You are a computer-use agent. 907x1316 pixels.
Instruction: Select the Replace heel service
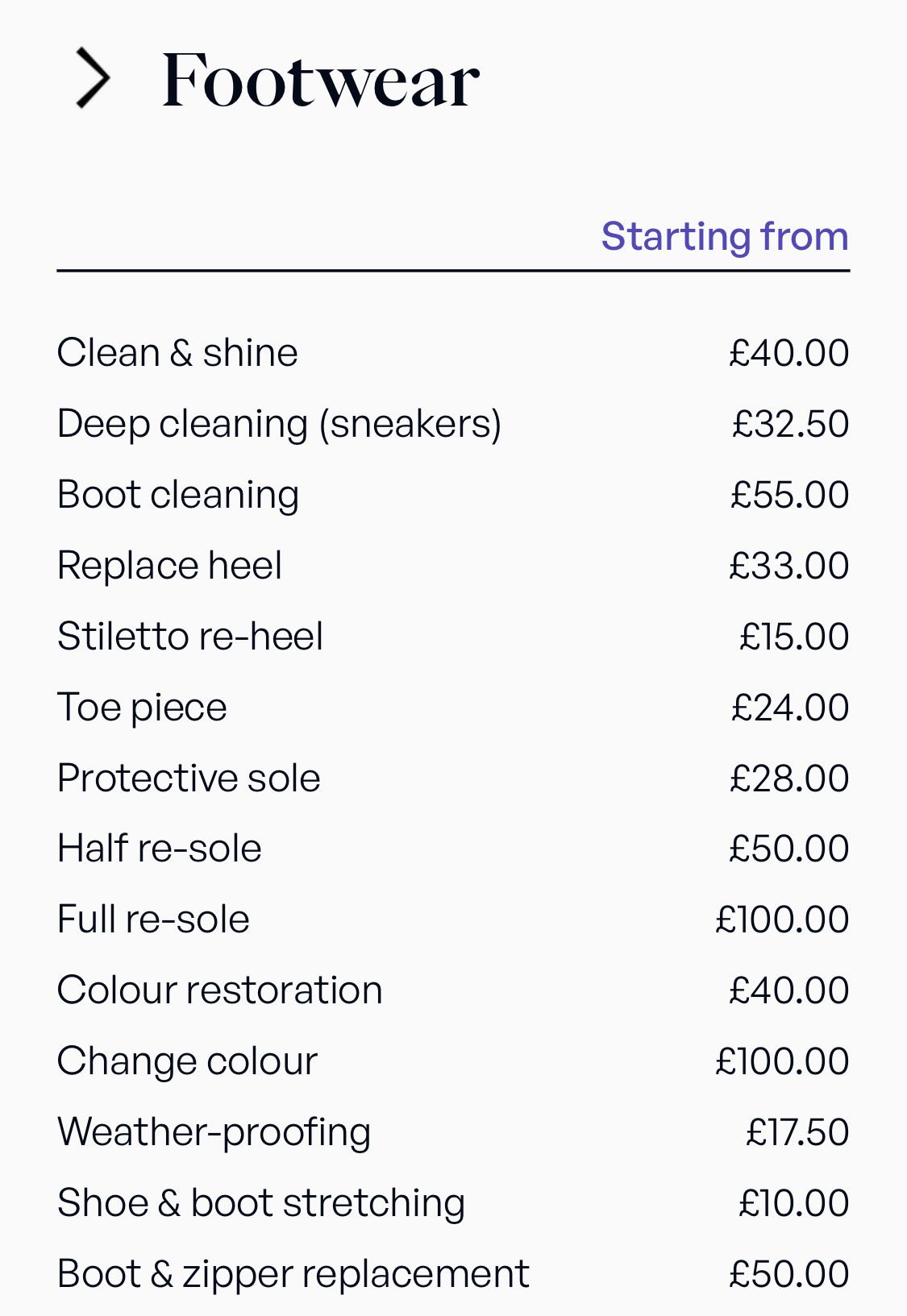click(453, 566)
